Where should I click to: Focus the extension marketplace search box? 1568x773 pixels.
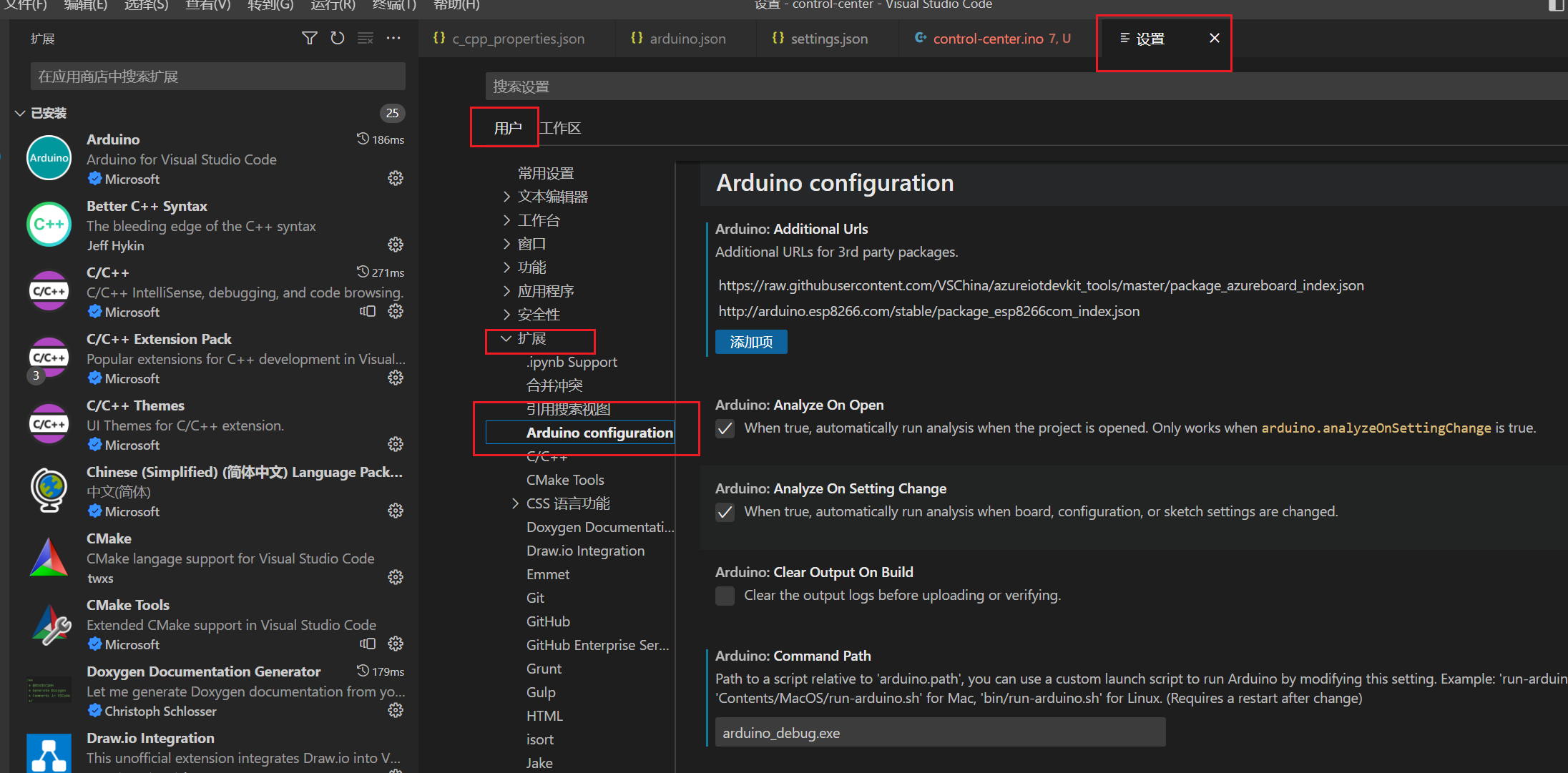tap(217, 77)
